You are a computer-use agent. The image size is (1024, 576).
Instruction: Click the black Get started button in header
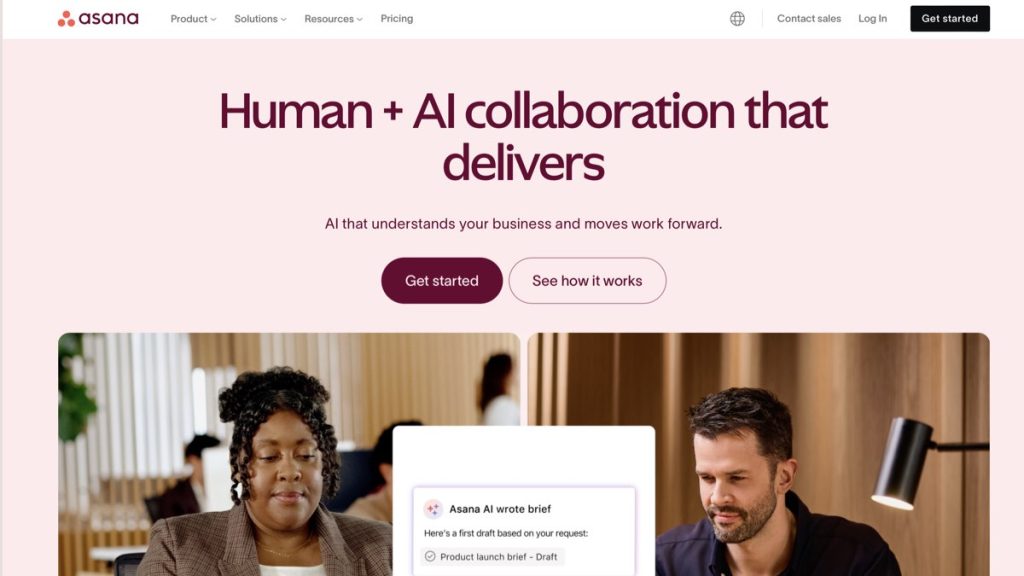(x=950, y=18)
